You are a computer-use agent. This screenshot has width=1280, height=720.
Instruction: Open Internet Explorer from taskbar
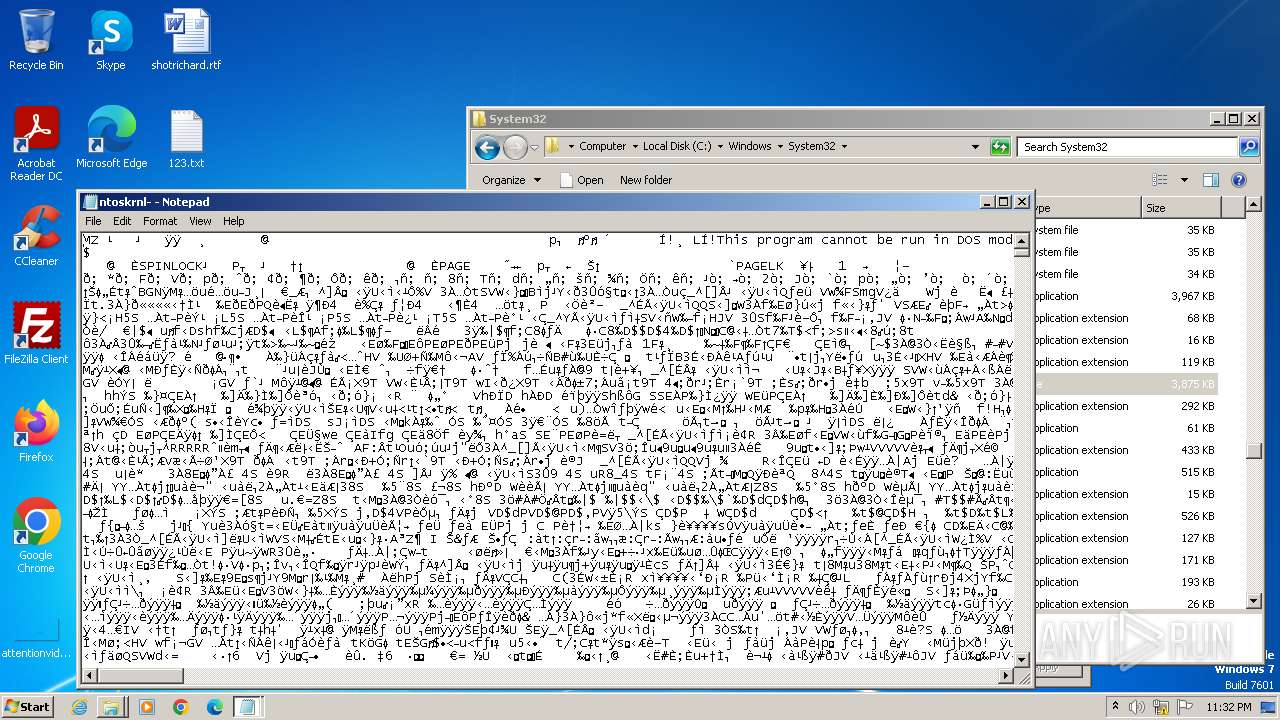click(80, 707)
